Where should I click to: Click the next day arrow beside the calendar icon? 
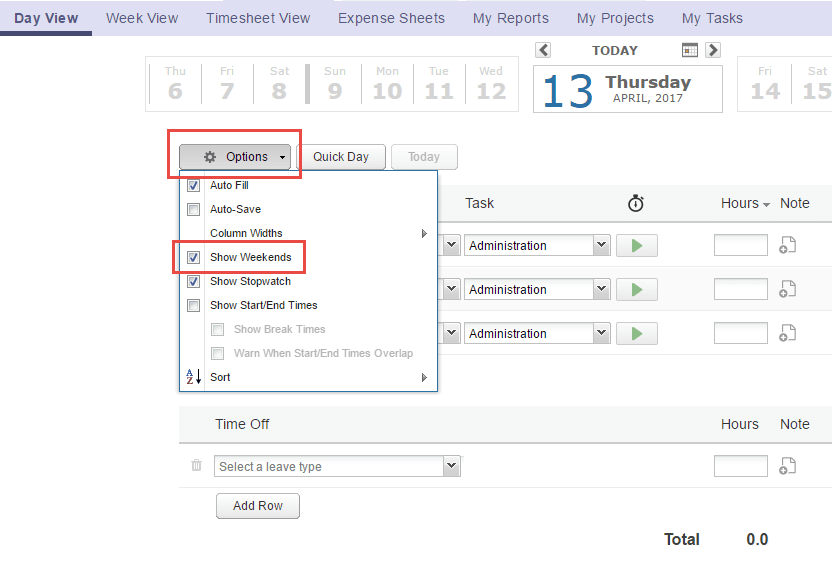point(712,50)
